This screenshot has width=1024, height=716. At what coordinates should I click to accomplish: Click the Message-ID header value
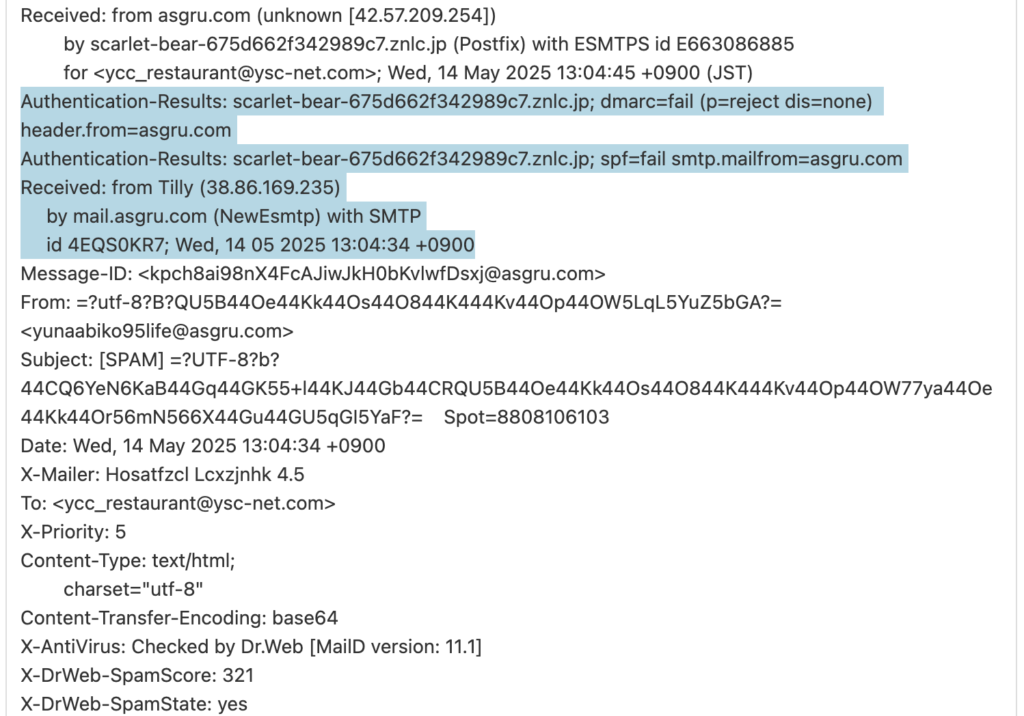click(x=372, y=274)
